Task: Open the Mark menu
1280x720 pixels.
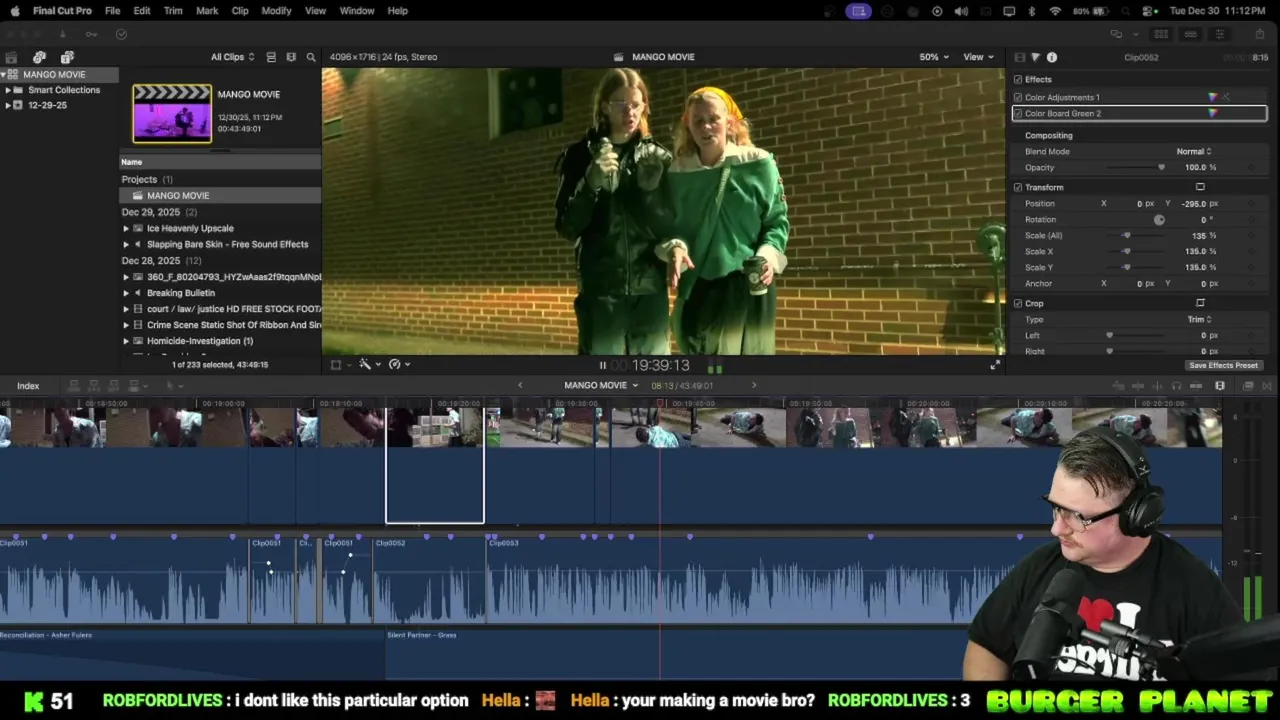Action: click(207, 11)
